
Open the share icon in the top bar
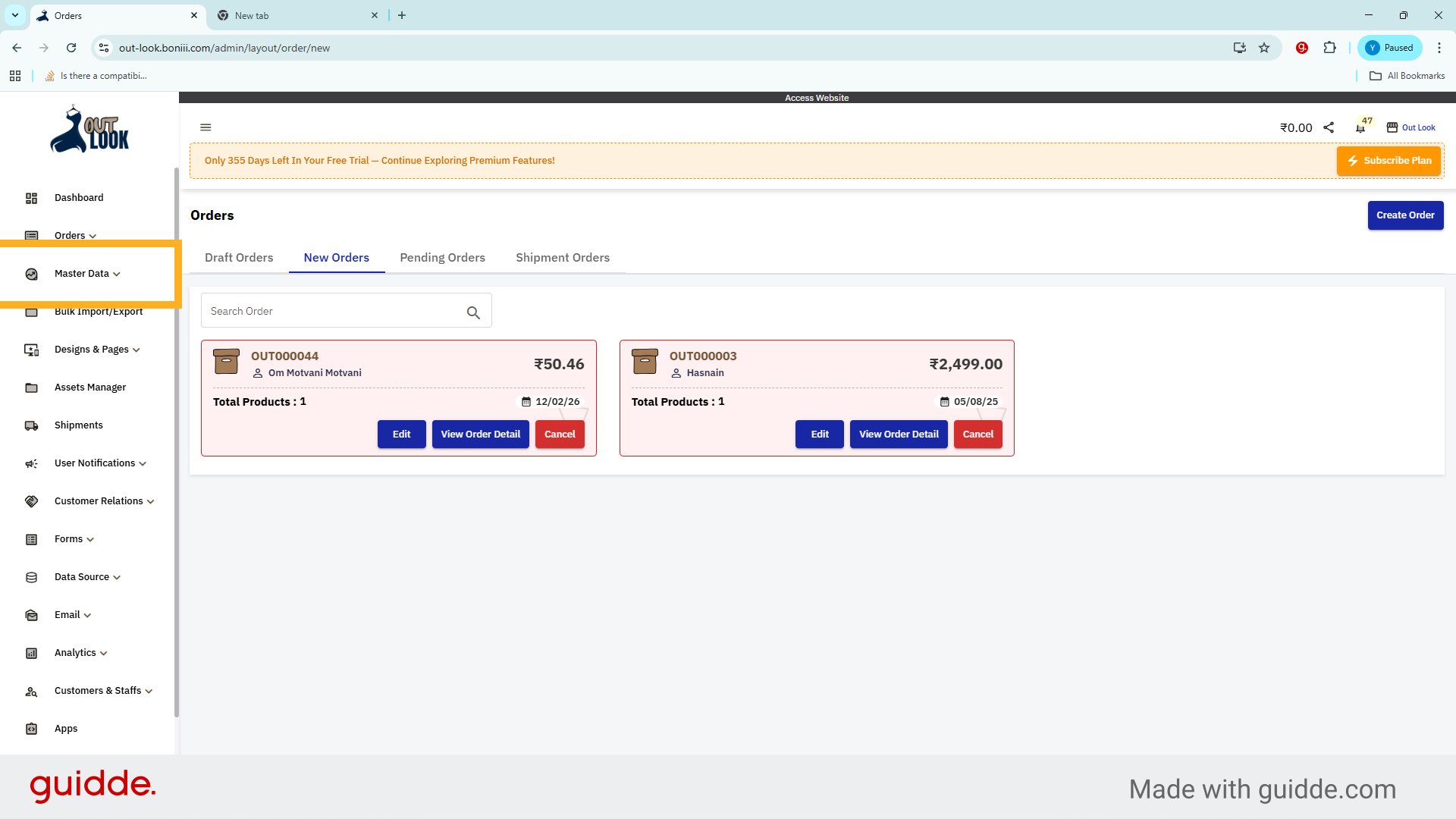[x=1329, y=127]
